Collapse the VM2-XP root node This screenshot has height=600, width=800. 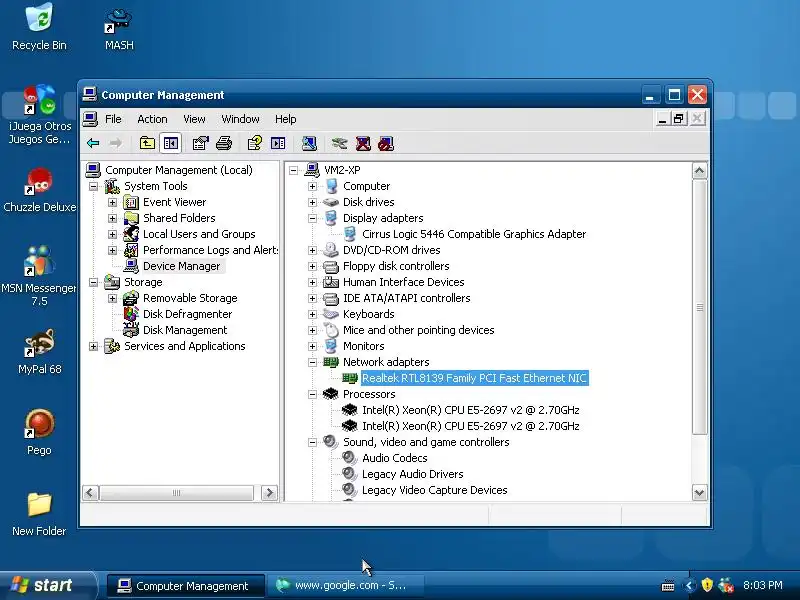tap(293, 170)
